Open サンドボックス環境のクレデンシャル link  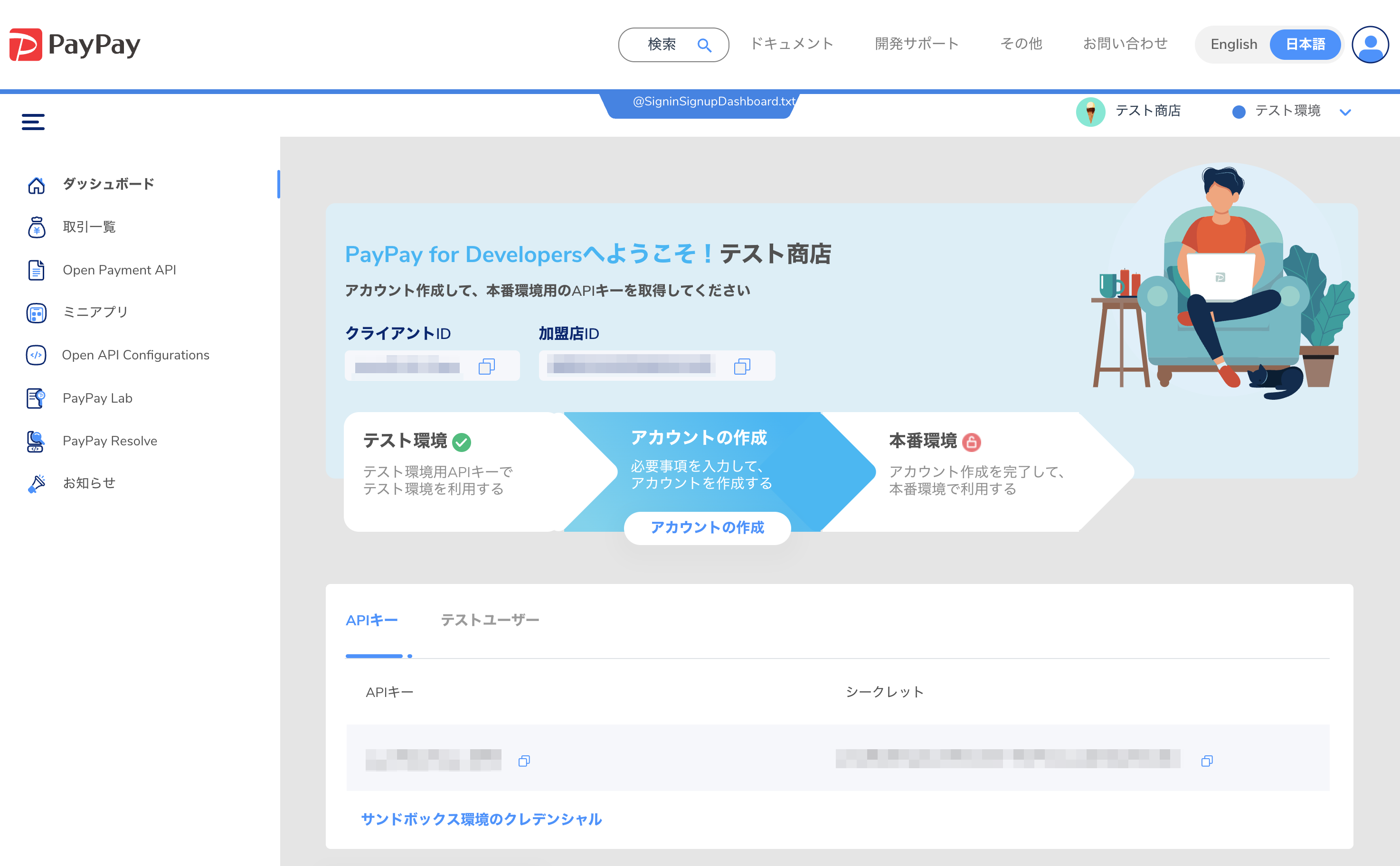pyautogui.click(x=481, y=819)
